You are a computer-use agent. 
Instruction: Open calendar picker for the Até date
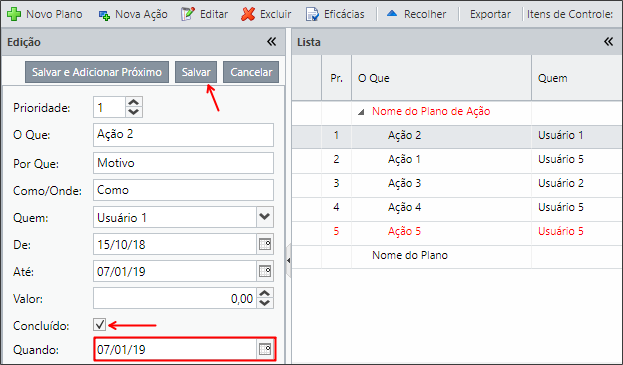click(265, 271)
